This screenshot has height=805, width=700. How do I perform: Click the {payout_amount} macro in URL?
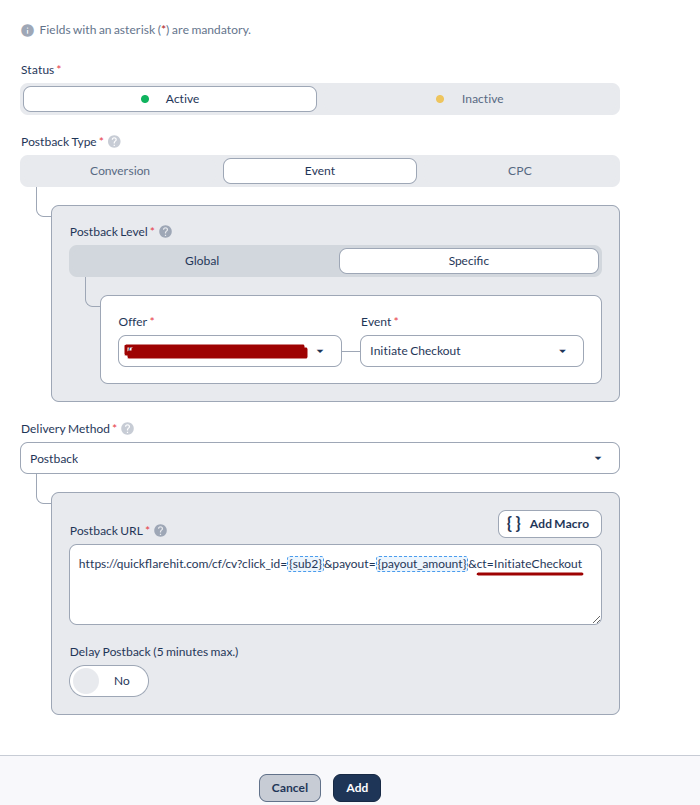(422, 564)
